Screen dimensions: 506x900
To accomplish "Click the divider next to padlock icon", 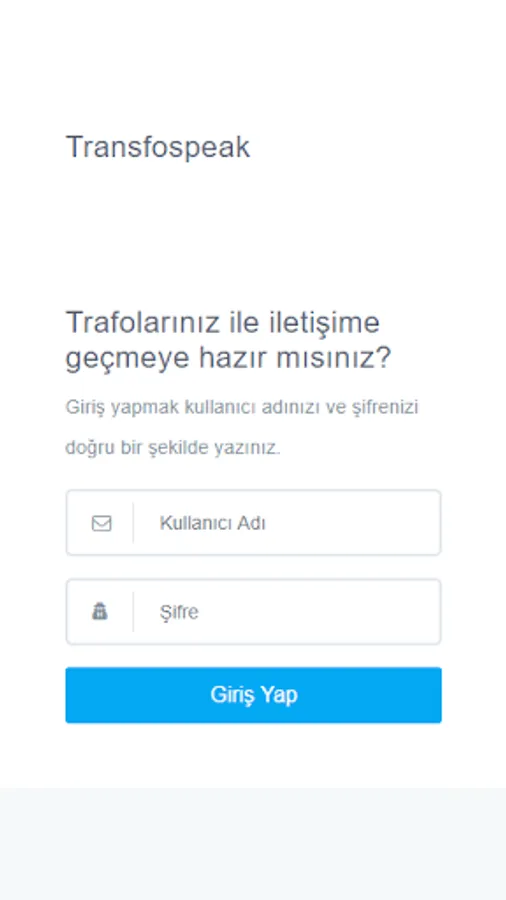I will [133, 612].
